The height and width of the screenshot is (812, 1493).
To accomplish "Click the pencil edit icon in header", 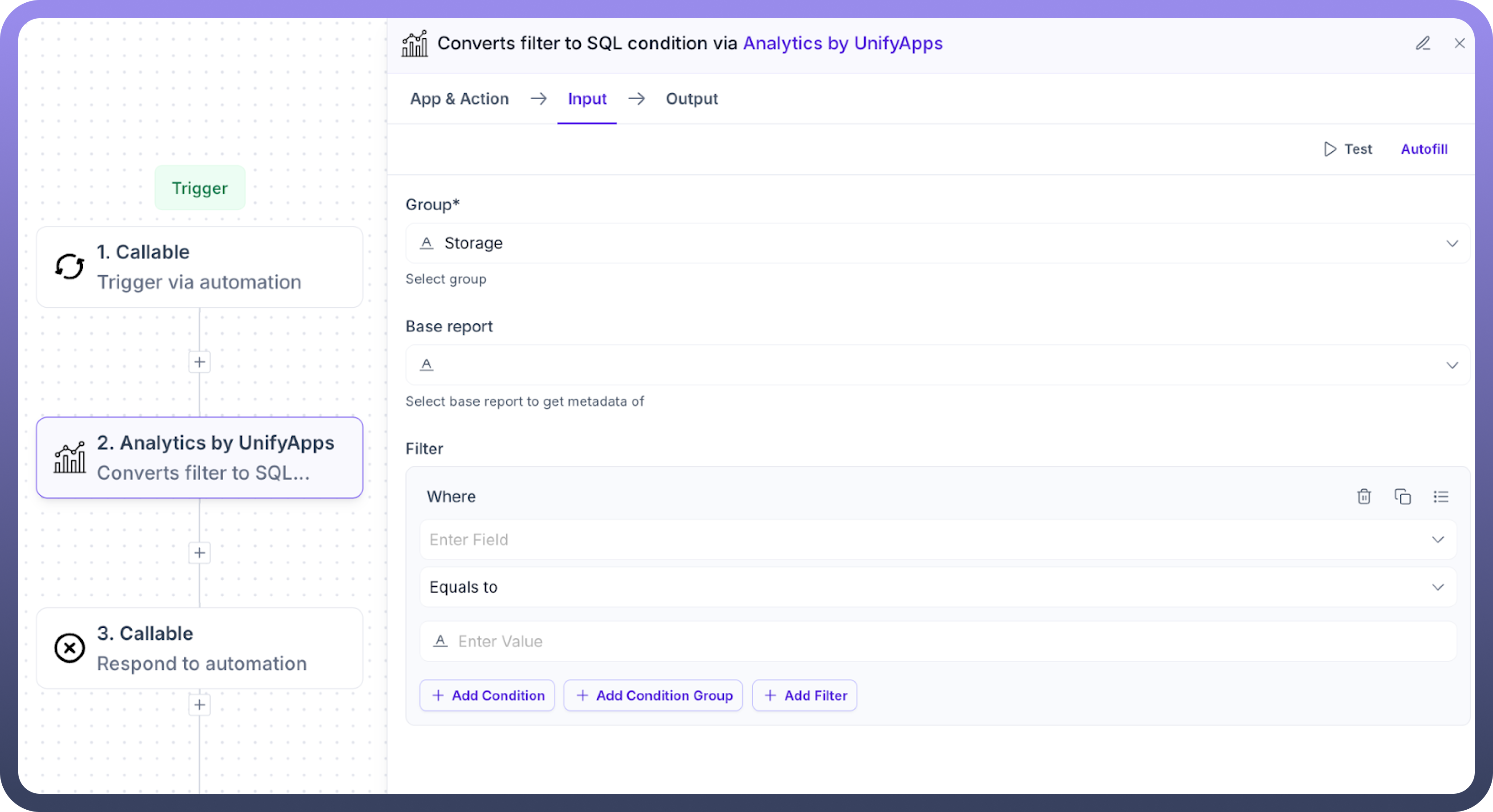I will coord(1423,44).
